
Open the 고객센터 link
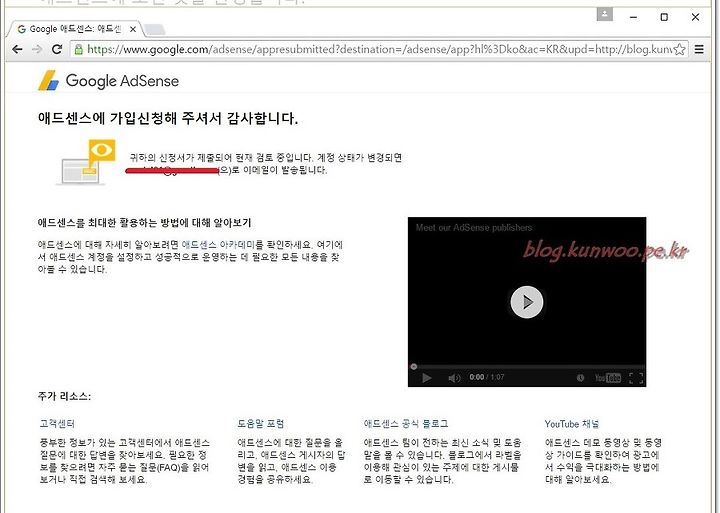(57, 423)
